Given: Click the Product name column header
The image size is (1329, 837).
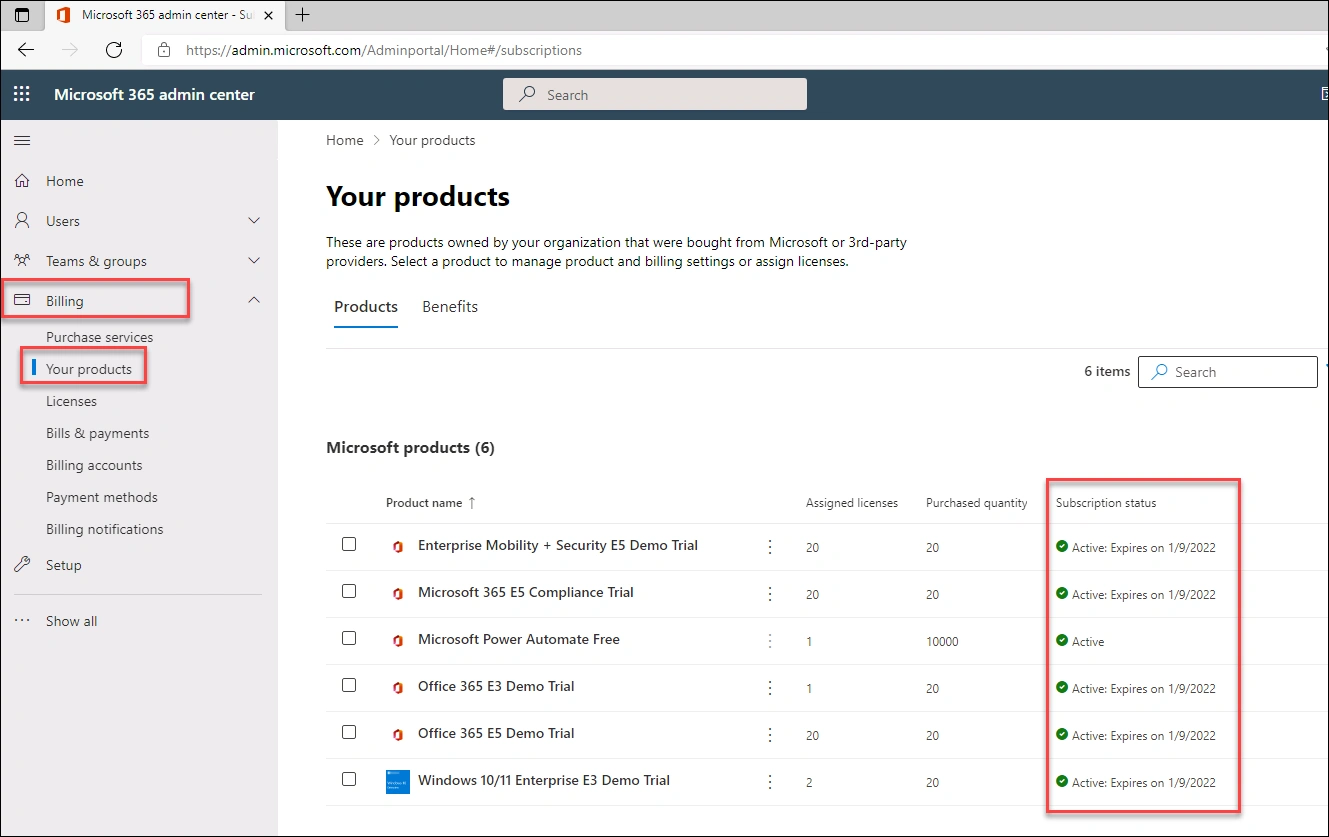Looking at the screenshot, I should coord(424,503).
